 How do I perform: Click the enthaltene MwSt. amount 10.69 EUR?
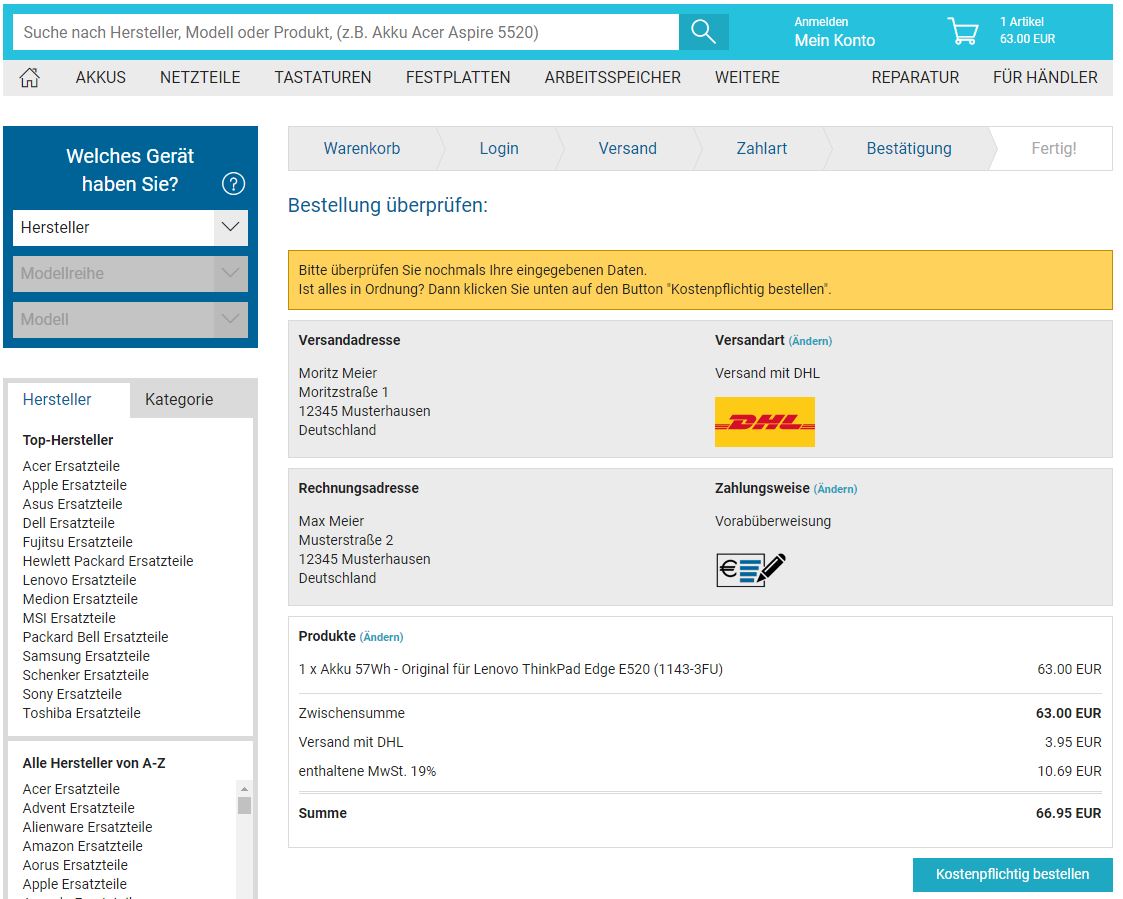(x=1069, y=771)
